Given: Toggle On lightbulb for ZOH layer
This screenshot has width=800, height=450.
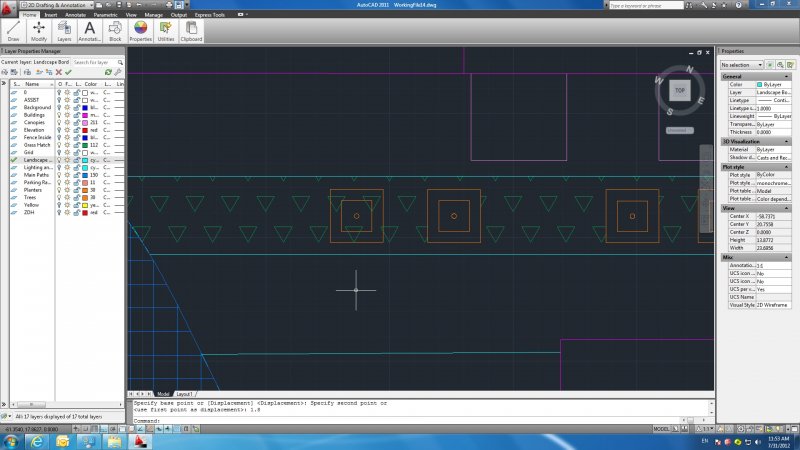Looking at the screenshot, I should click(59, 212).
